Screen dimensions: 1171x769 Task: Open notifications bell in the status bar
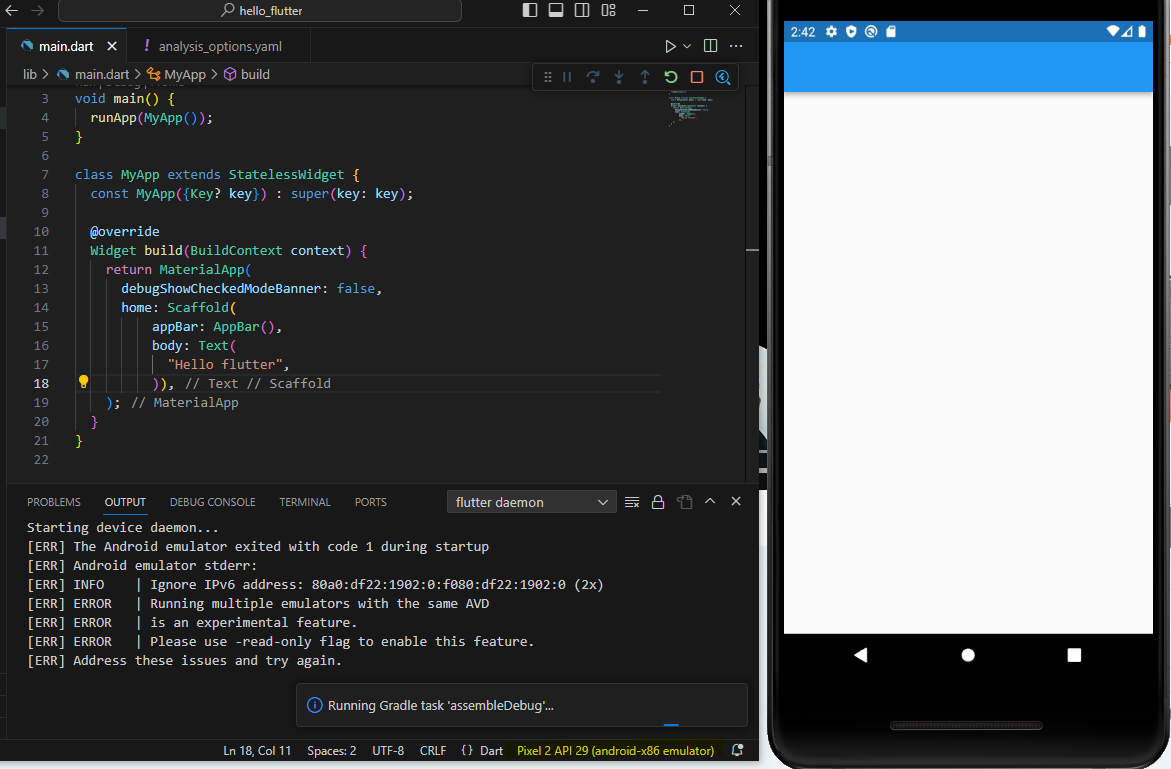click(x=737, y=750)
